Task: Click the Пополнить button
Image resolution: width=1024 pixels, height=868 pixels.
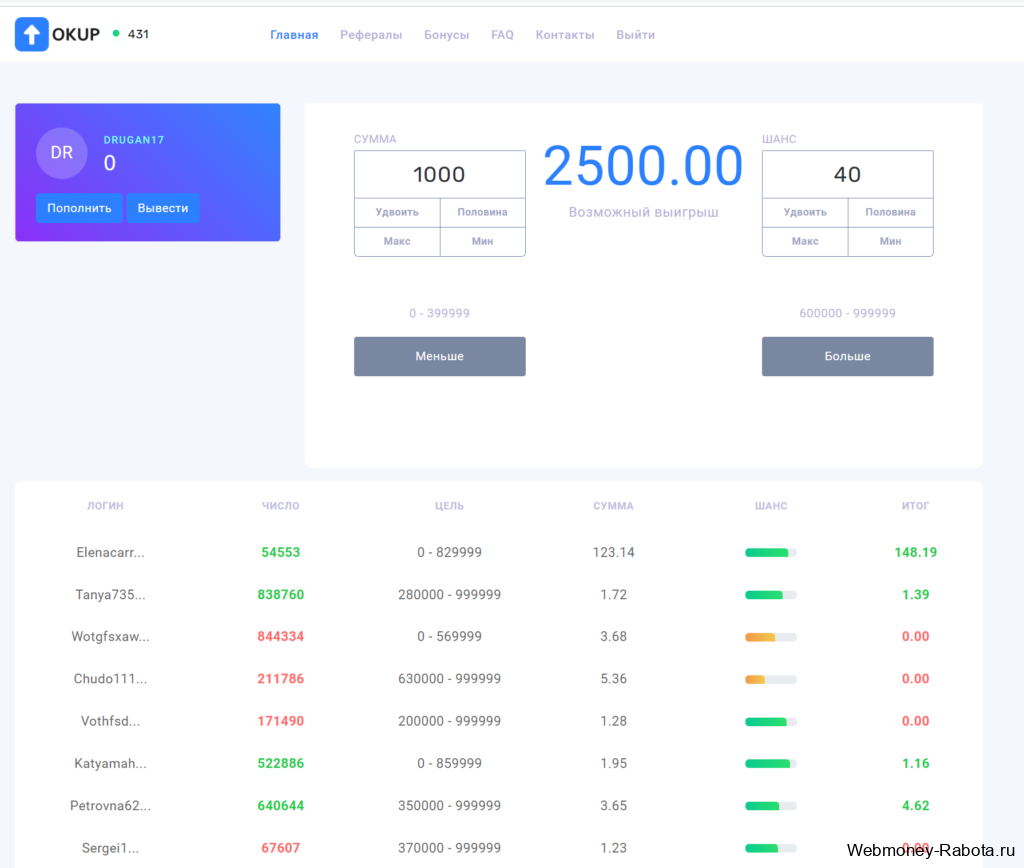Action: [x=79, y=208]
